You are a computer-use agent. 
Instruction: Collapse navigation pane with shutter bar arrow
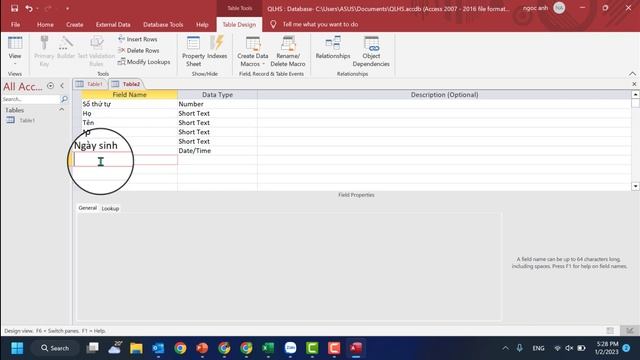coord(62,86)
